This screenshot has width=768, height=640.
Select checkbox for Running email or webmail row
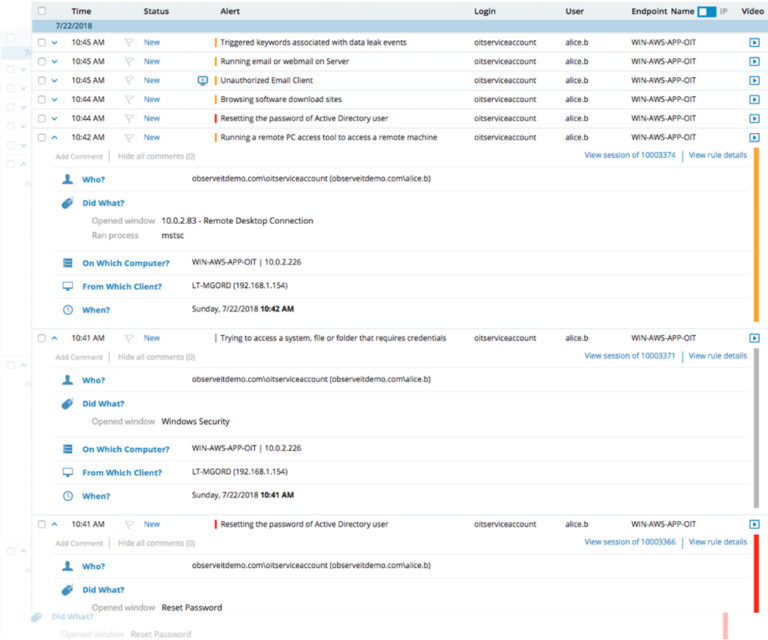click(41, 61)
